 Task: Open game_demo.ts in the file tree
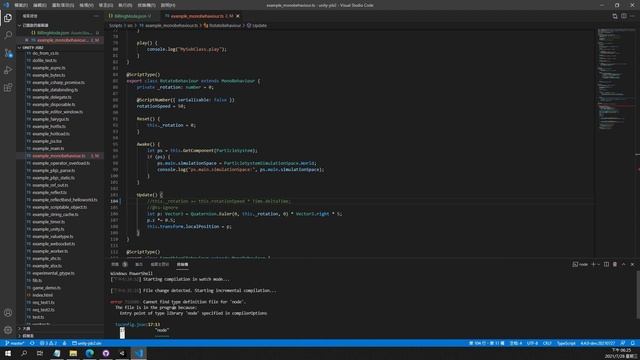click(46, 288)
